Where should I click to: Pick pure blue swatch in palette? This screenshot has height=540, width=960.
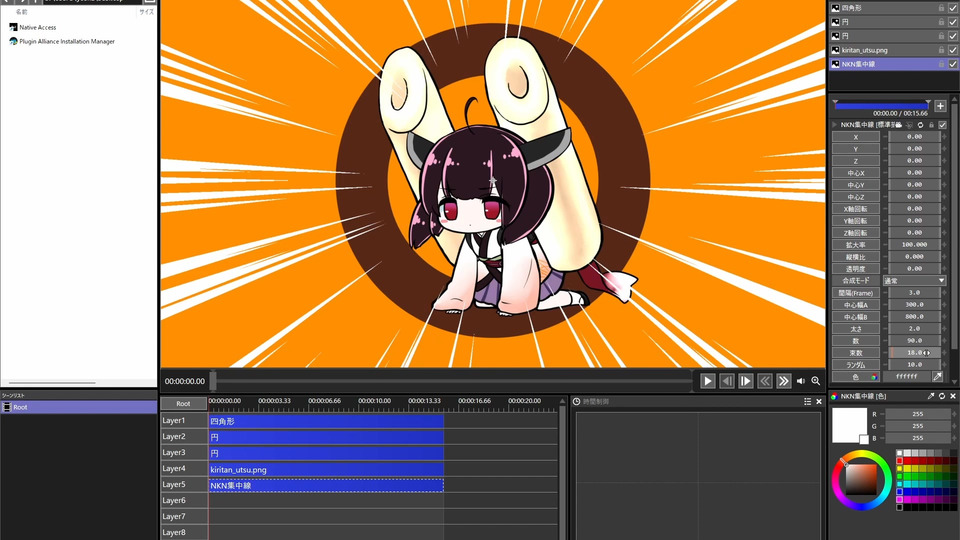click(899, 492)
